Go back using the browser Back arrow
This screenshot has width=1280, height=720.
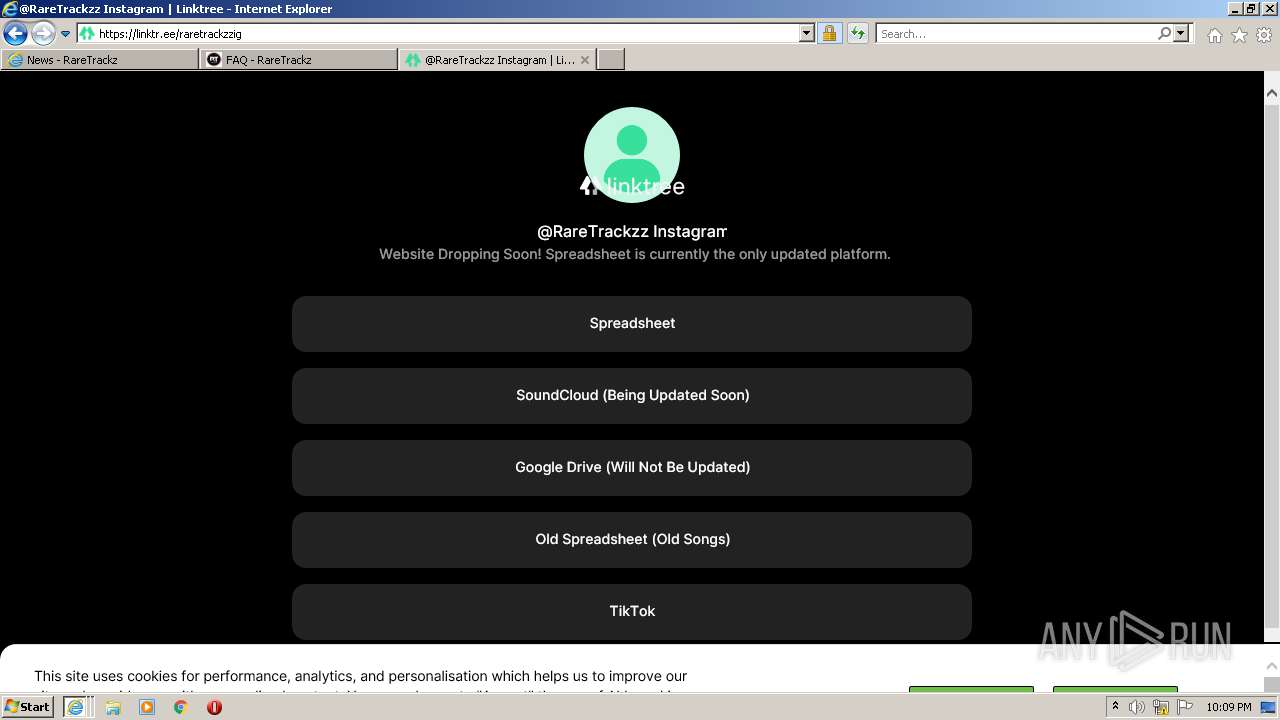[15, 34]
